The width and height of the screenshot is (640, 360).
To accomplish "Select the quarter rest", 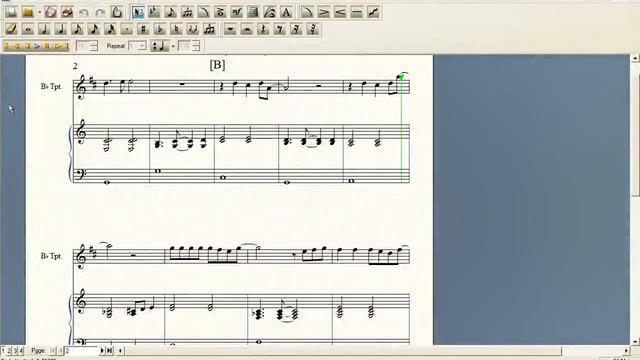I will coord(263,29).
